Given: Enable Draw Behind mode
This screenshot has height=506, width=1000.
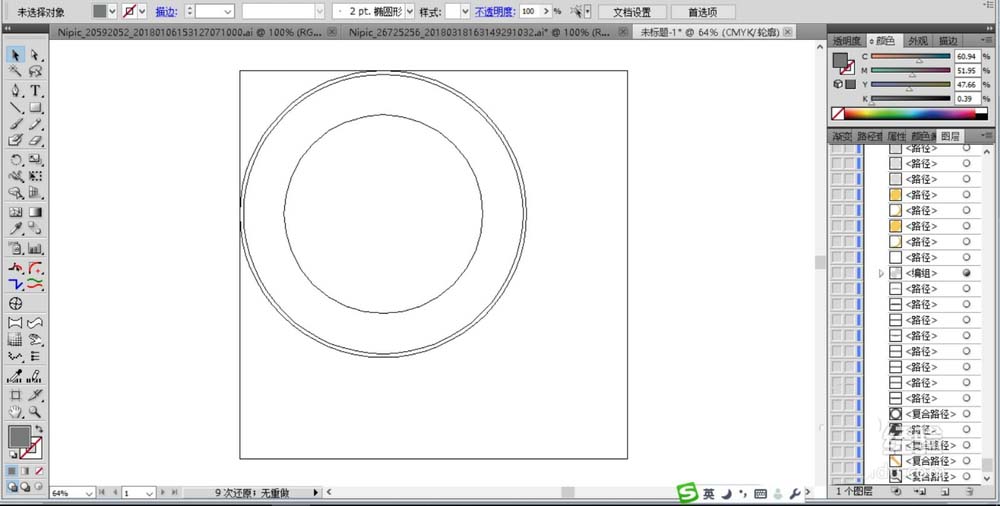Looking at the screenshot, I should pyautogui.click(x=26, y=487).
